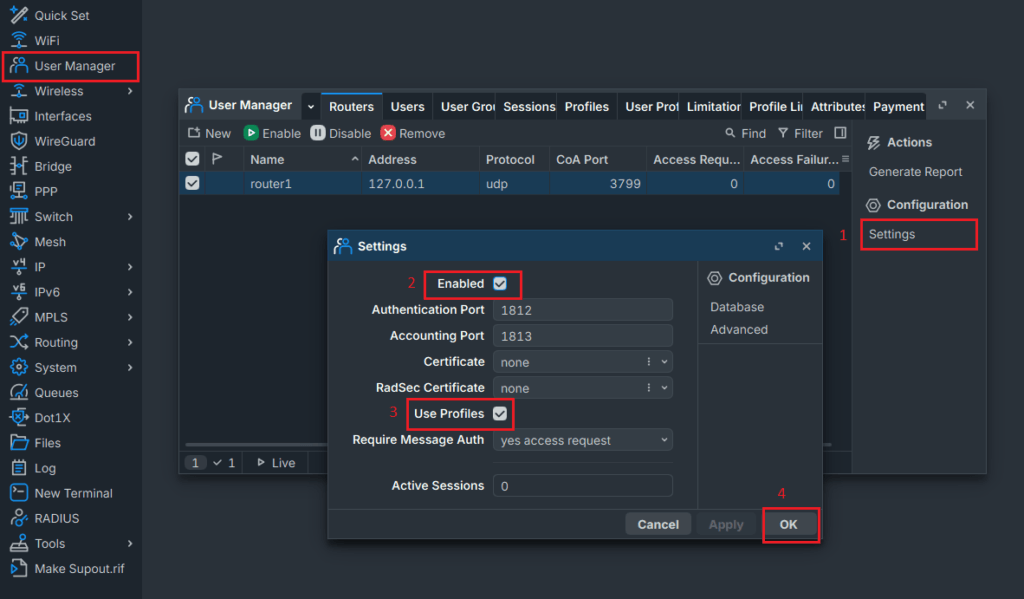The width and height of the screenshot is (1024, 599).
Task: Toggle the side panel layout icon
Action: (840, 133)
